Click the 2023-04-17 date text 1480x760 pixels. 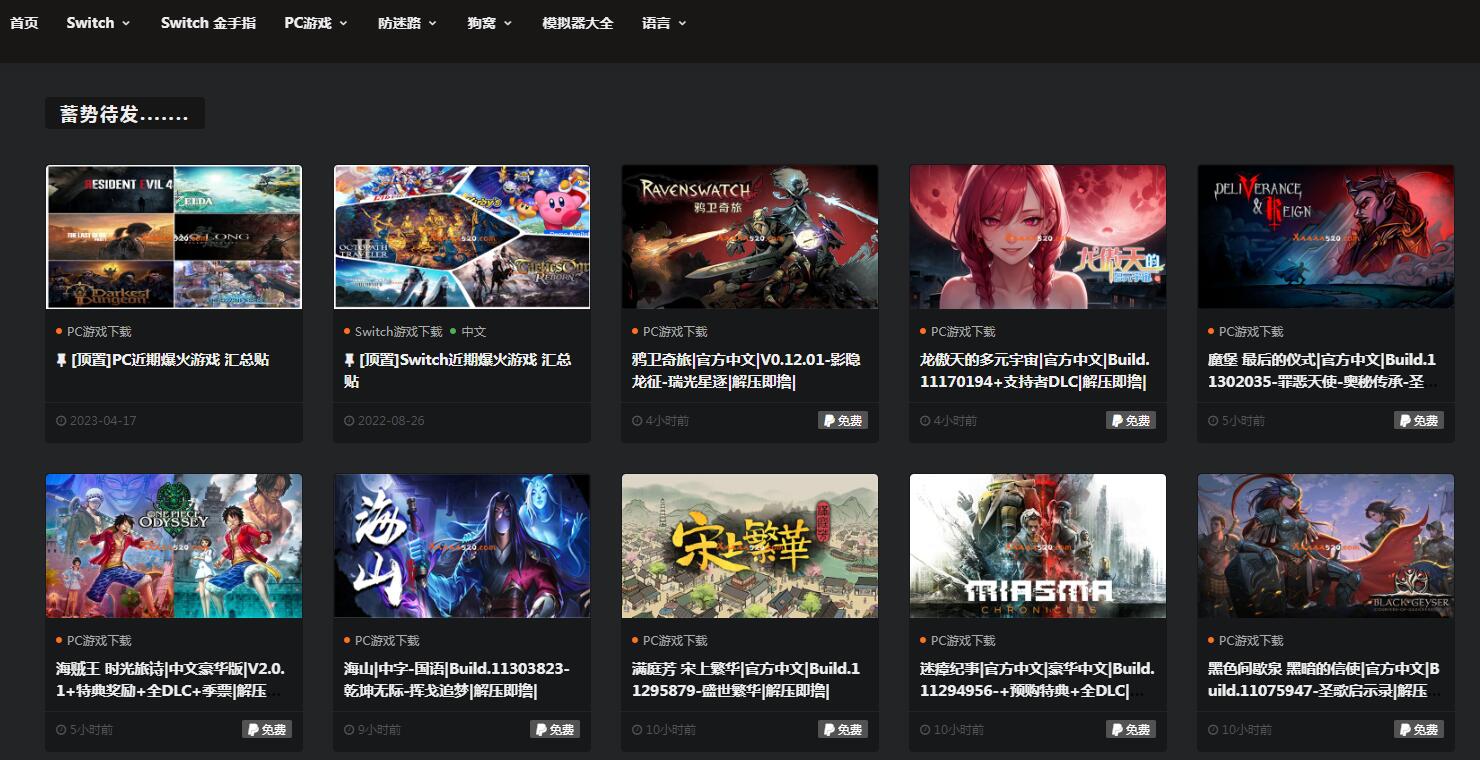pyautogui.click(x=103, y=421)
